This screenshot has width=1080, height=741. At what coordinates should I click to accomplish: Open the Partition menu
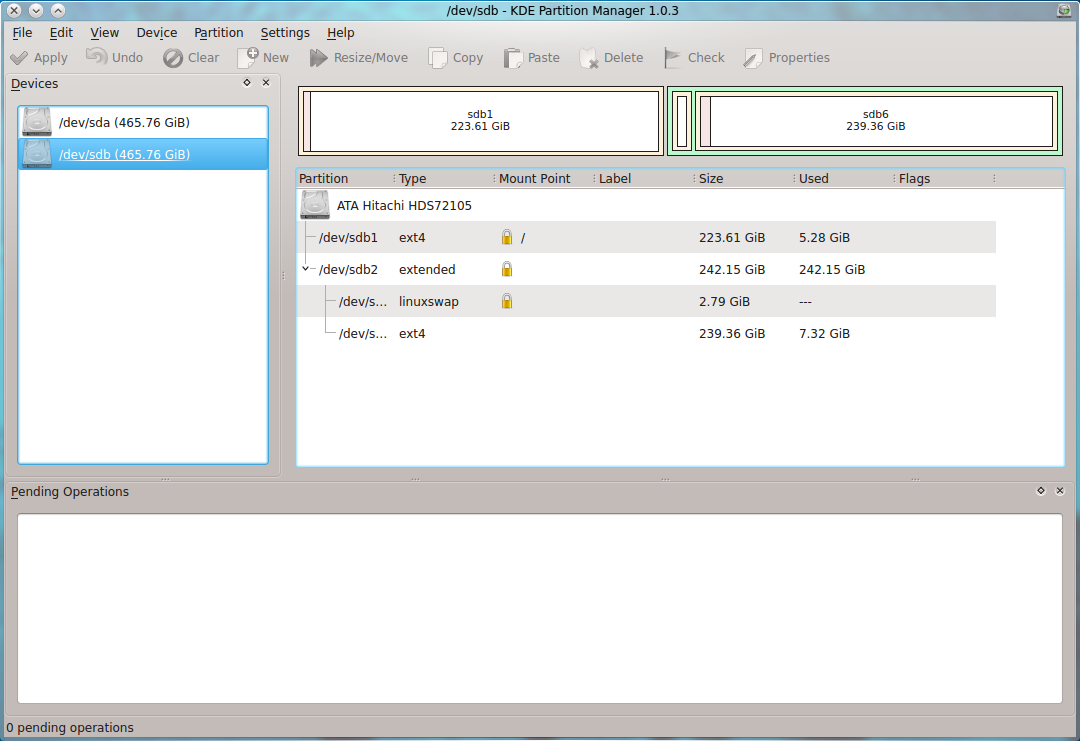coord(218,33)
